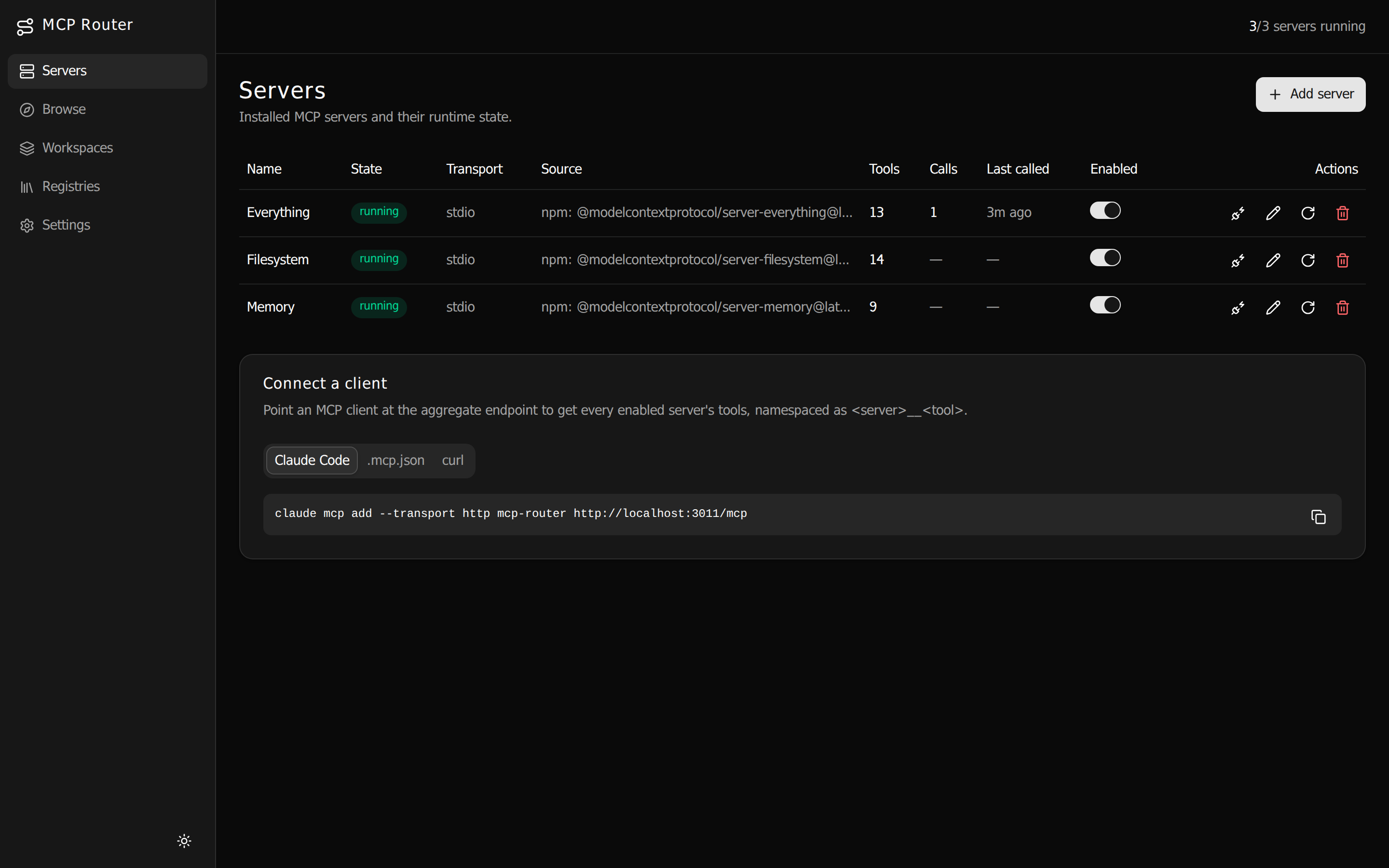Disable the Memory server toggle

pyautogui.click(x=1105, y=305)
